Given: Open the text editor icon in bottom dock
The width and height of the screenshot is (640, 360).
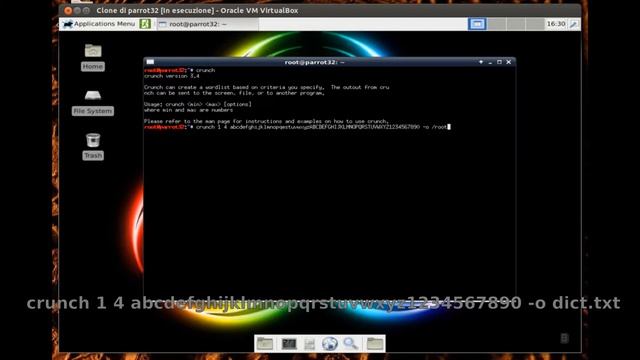Looking at the screenshot, I should point(309,344).
